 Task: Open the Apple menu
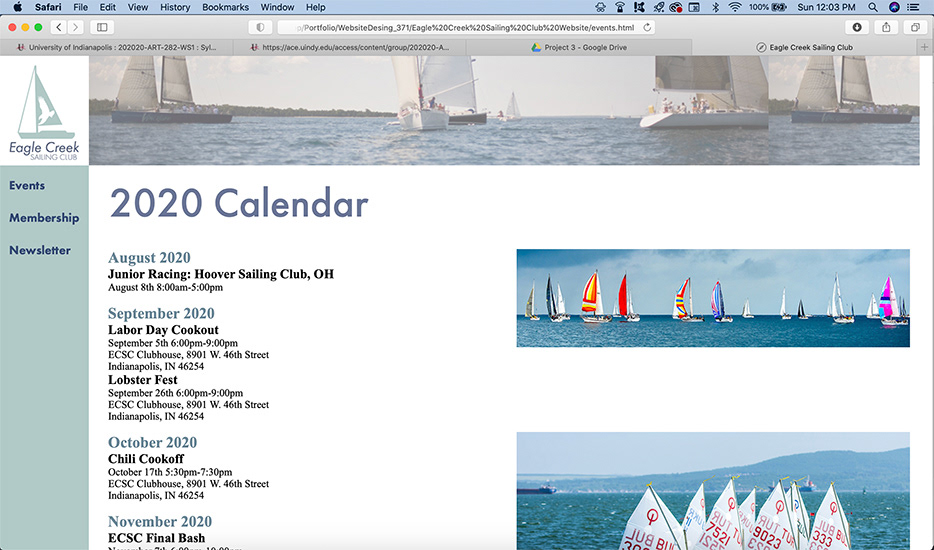tap(17, 7)
